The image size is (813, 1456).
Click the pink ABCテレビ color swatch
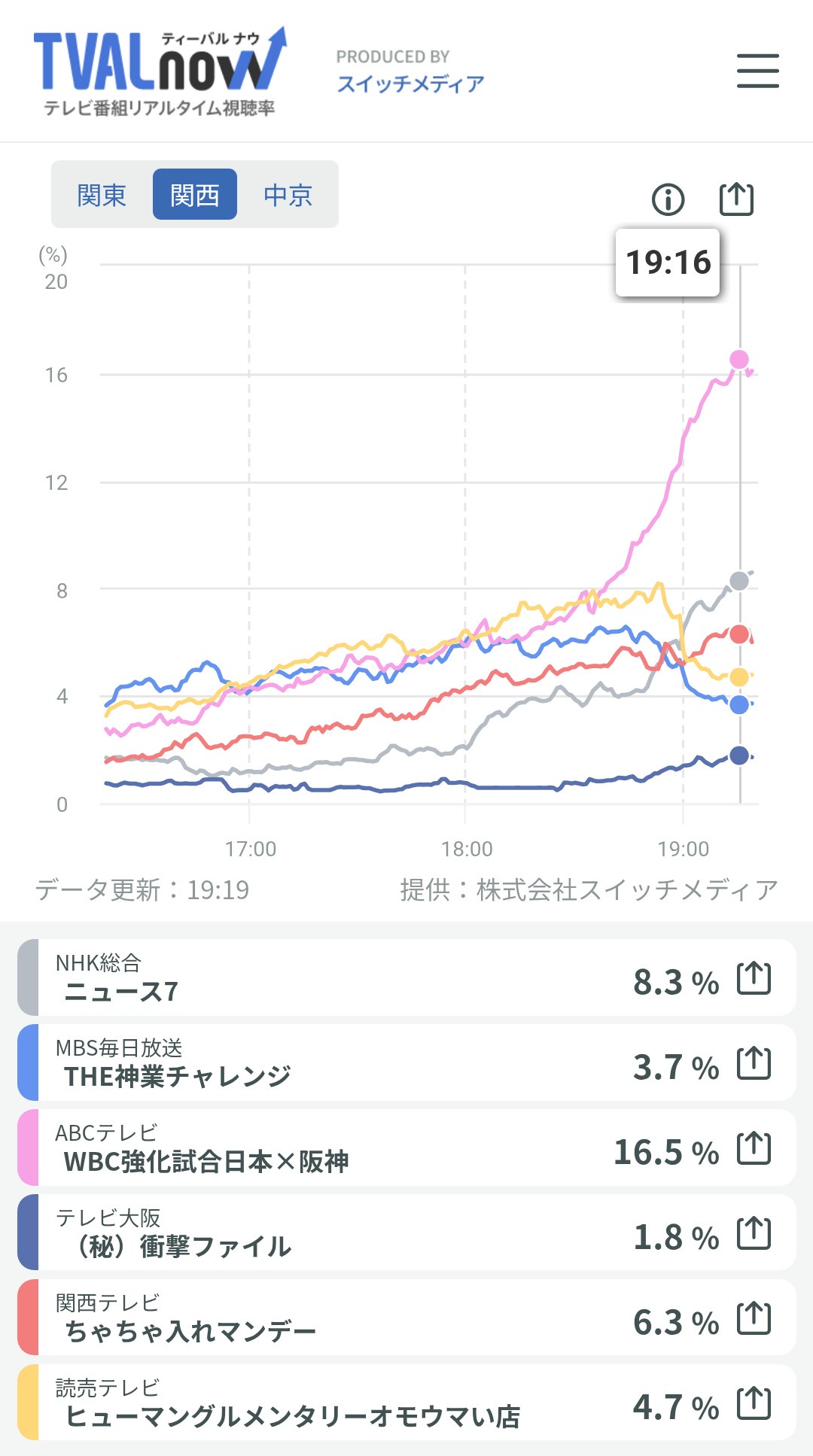pos(28,1148)
